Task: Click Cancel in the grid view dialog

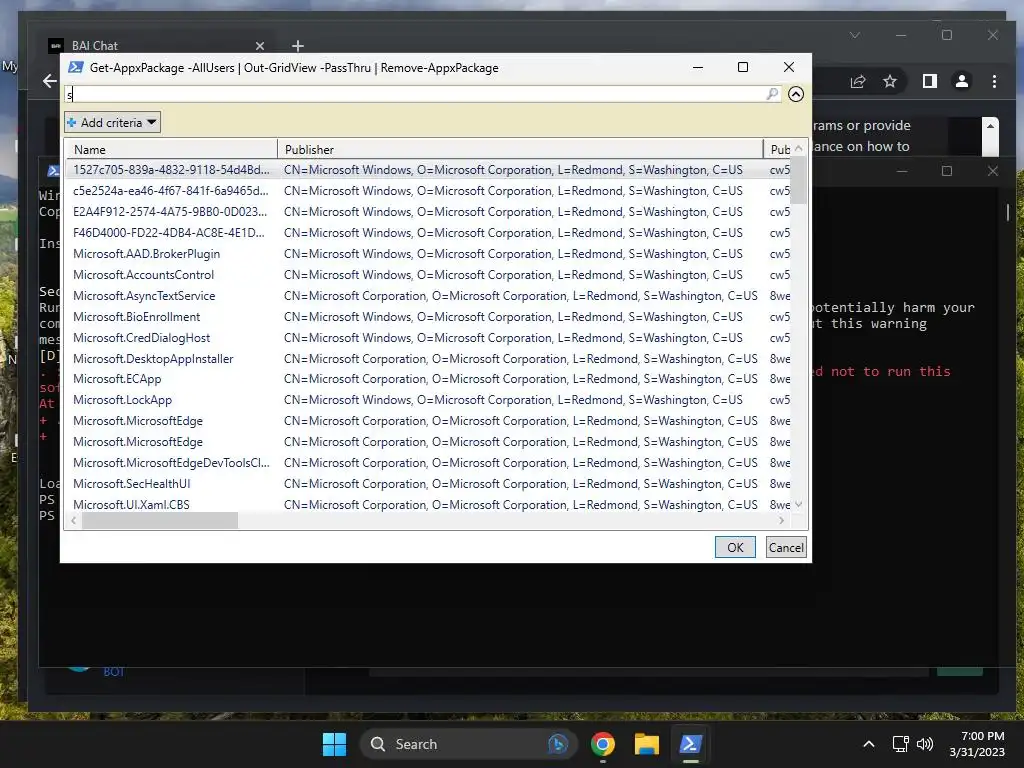Action: 786,547
